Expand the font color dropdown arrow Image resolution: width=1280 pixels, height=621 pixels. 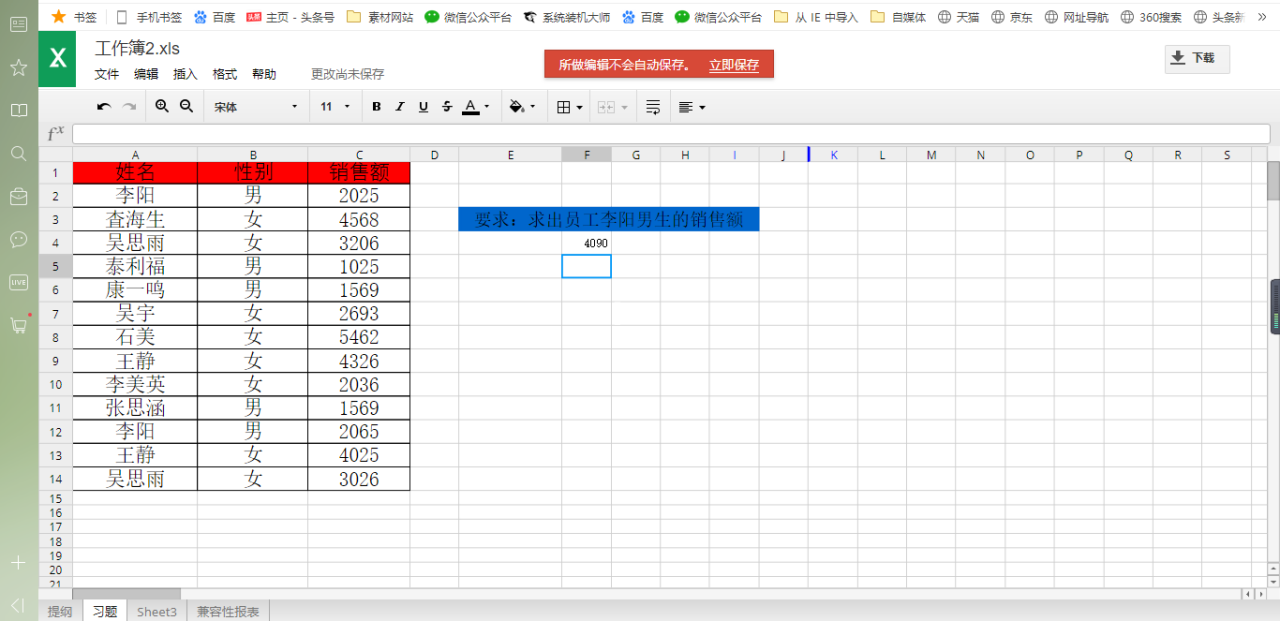point(487,107)
